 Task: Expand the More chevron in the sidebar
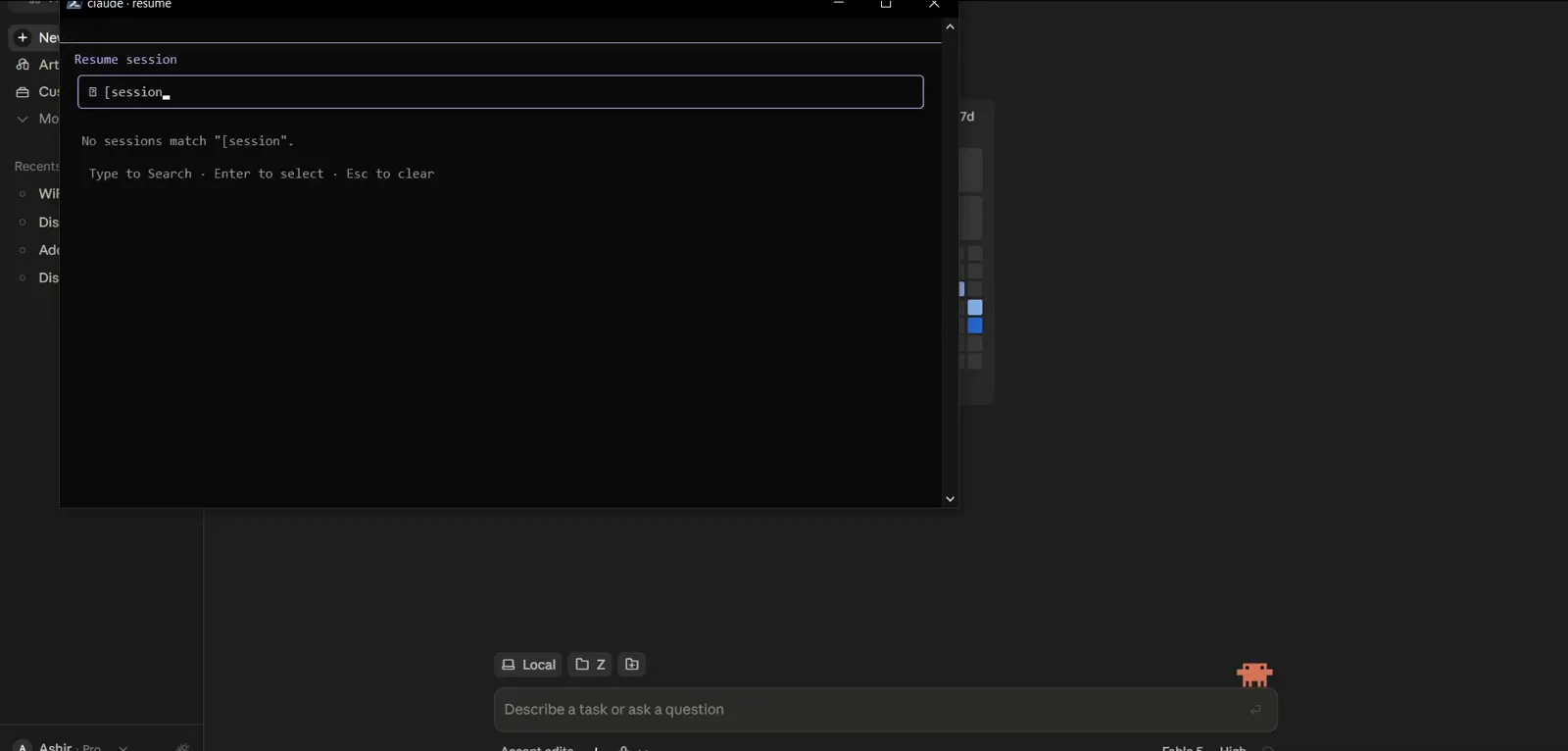pos(23,119)
